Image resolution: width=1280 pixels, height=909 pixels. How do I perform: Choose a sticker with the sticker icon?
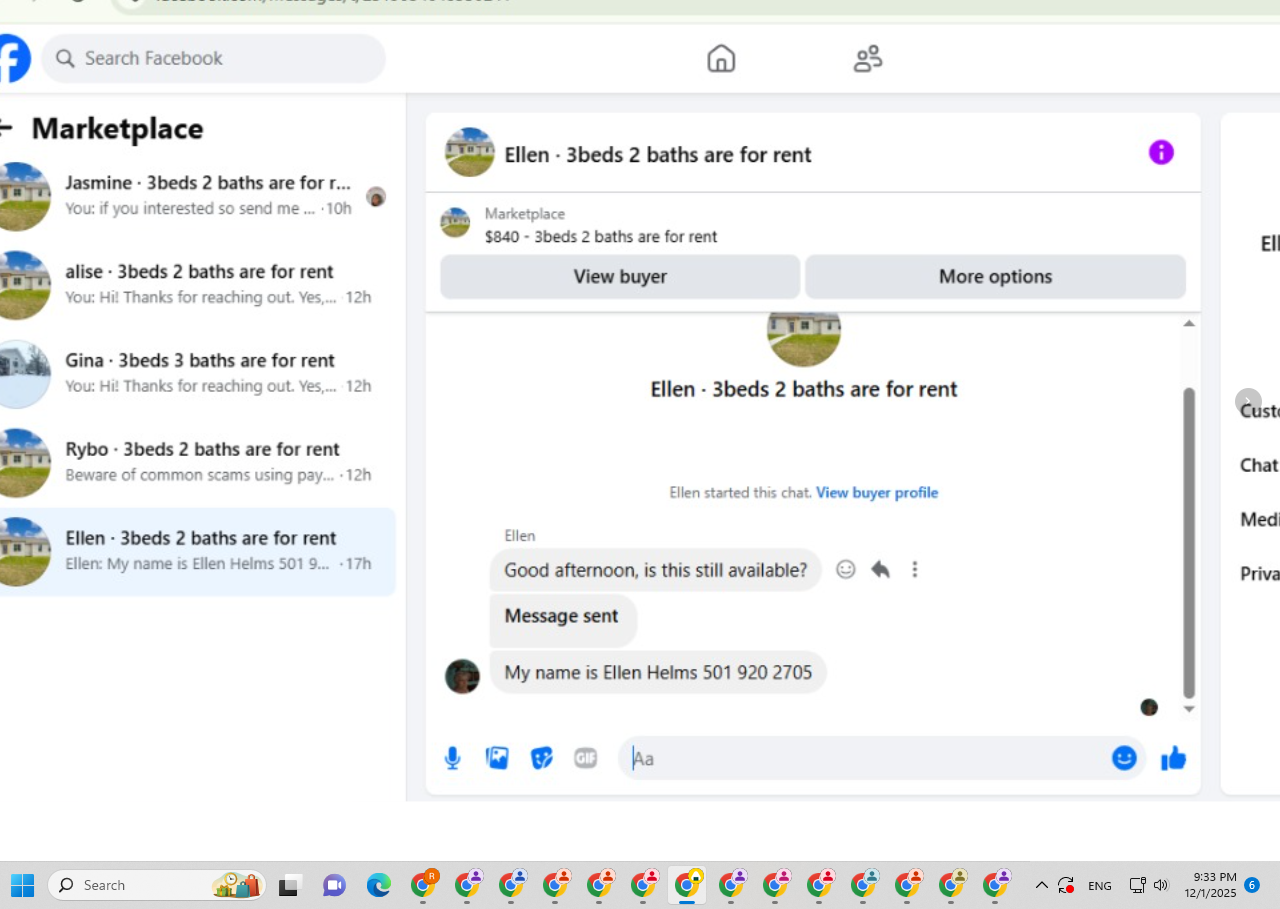point(541,759)
